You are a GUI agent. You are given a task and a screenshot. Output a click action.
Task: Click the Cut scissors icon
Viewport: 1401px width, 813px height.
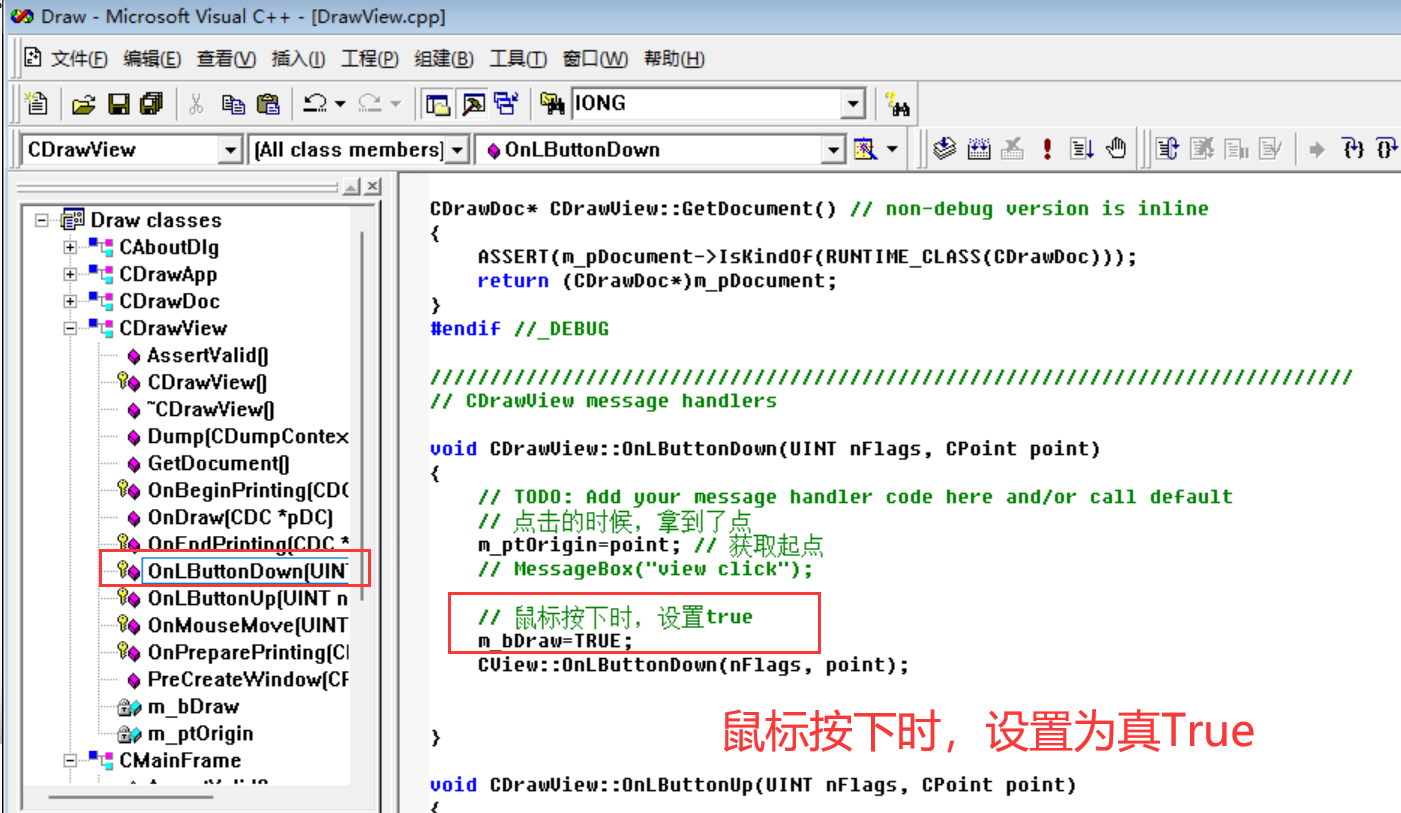pos(196,103)
